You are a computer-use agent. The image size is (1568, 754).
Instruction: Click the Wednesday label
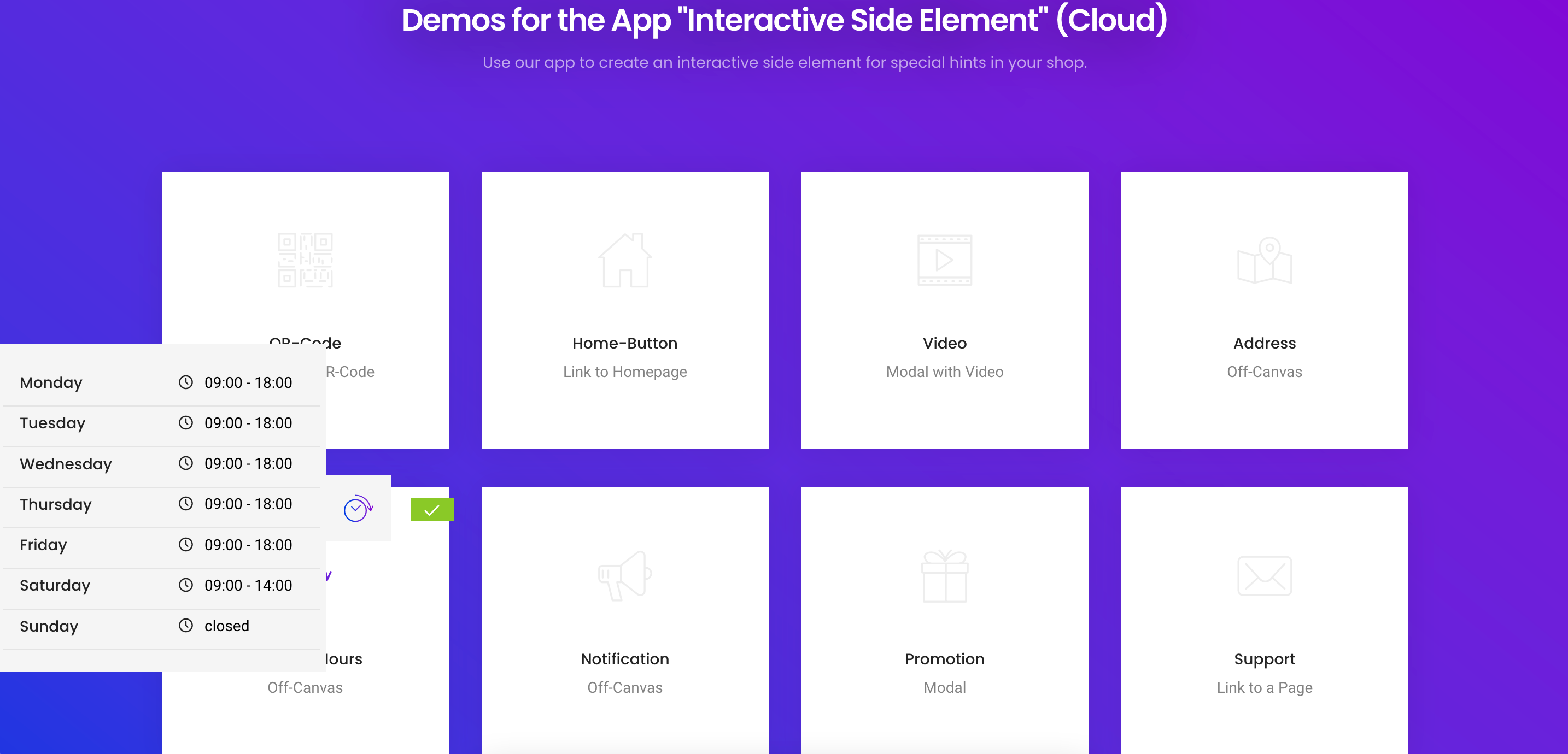[x=66, y=464]
